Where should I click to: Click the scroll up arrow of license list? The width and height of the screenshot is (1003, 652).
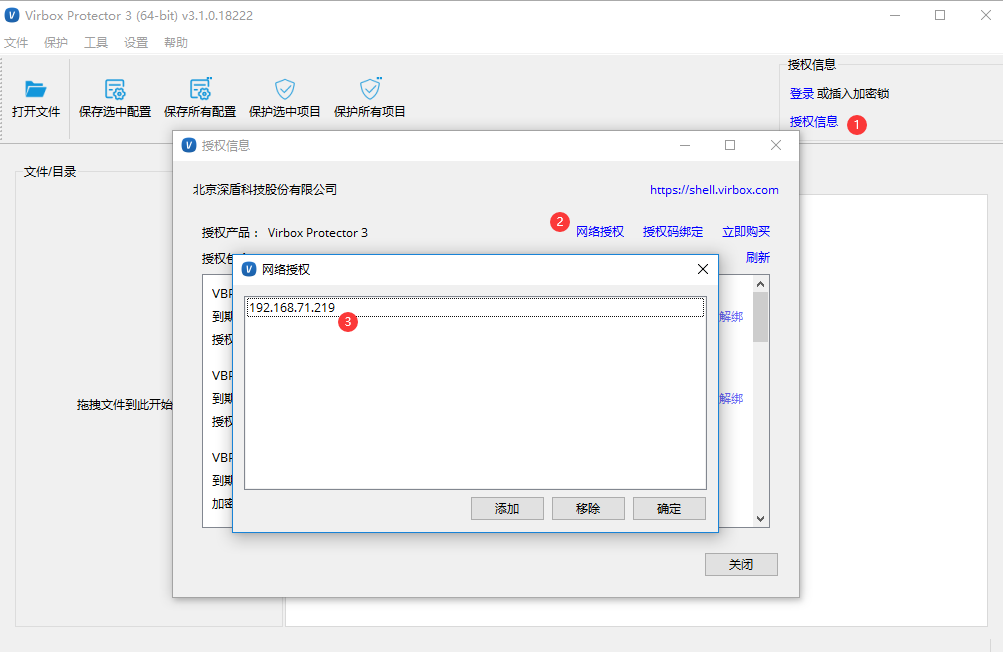761,284
